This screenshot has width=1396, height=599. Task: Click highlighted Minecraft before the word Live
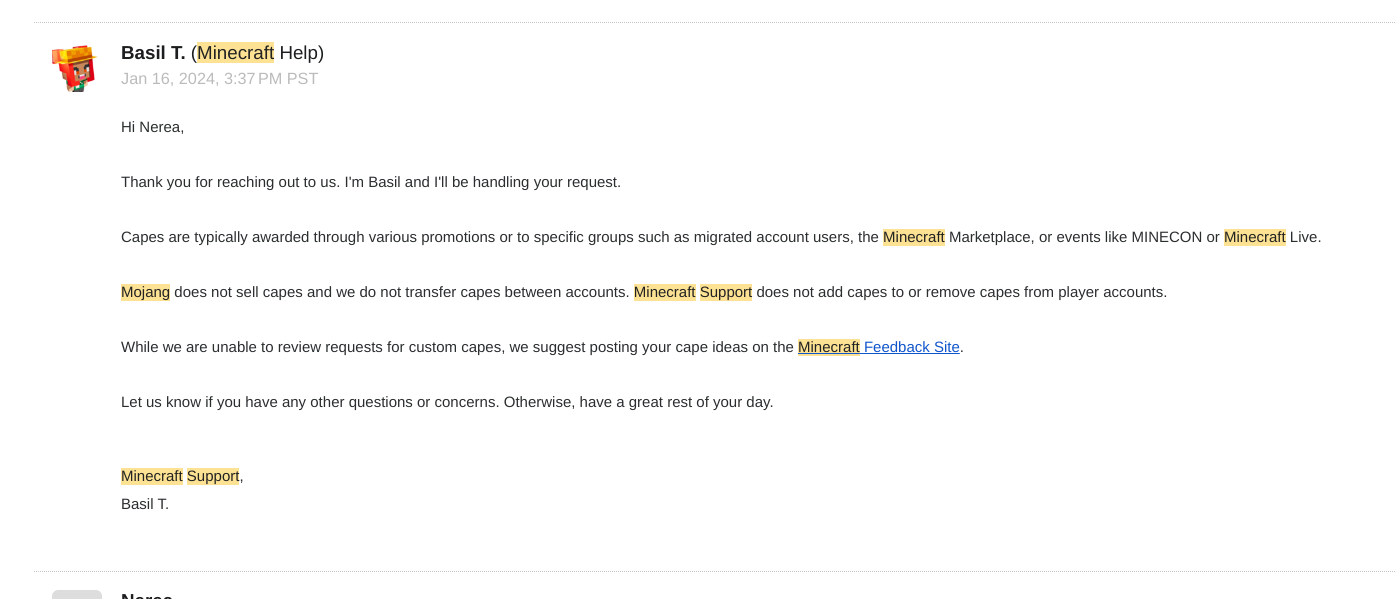[x=1254, y=237]
